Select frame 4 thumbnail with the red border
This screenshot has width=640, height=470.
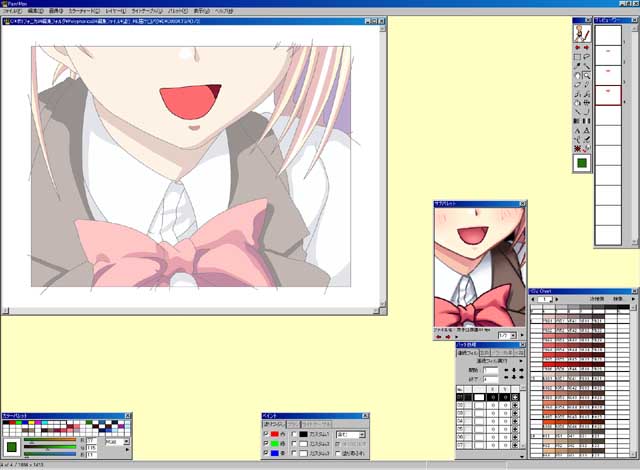point(608,95)
